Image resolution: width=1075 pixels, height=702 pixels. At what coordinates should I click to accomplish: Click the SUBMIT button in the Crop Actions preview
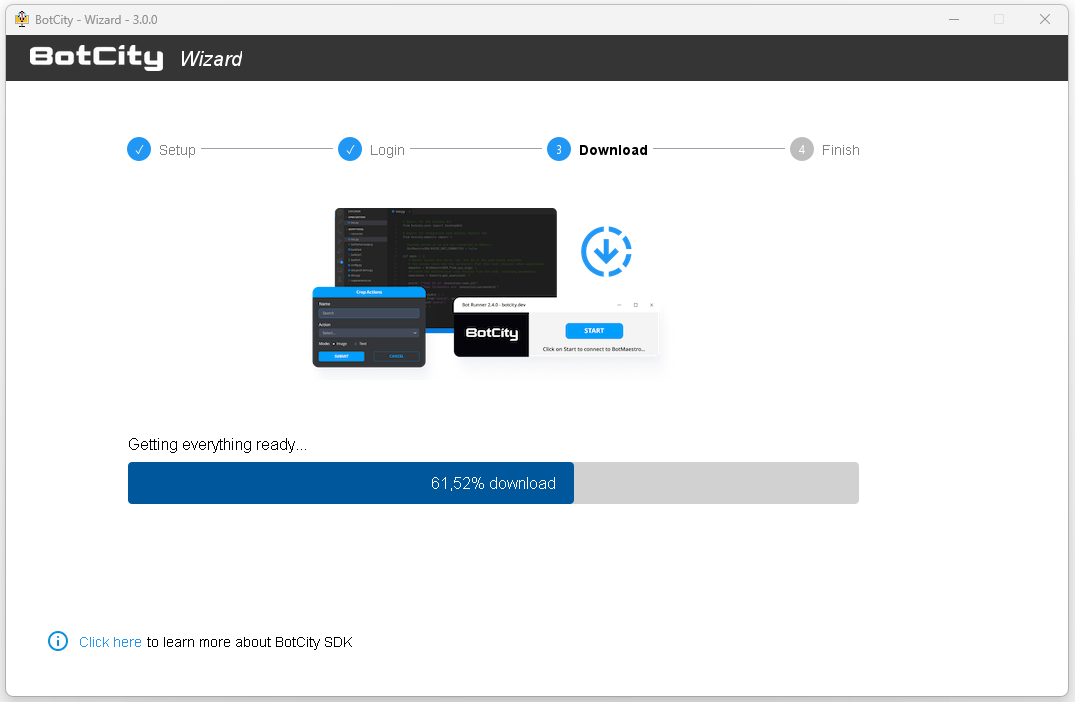[x=340, y=356]
